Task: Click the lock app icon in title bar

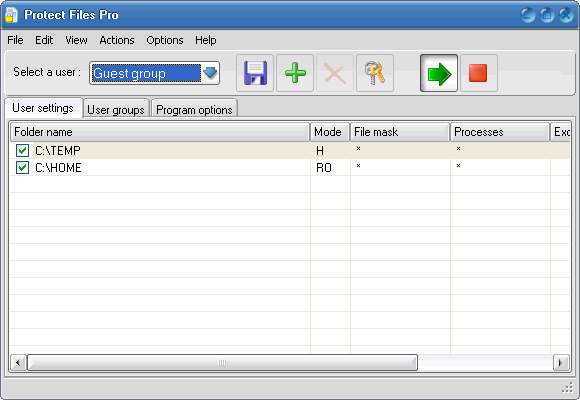Action: (x=11, y=15)
